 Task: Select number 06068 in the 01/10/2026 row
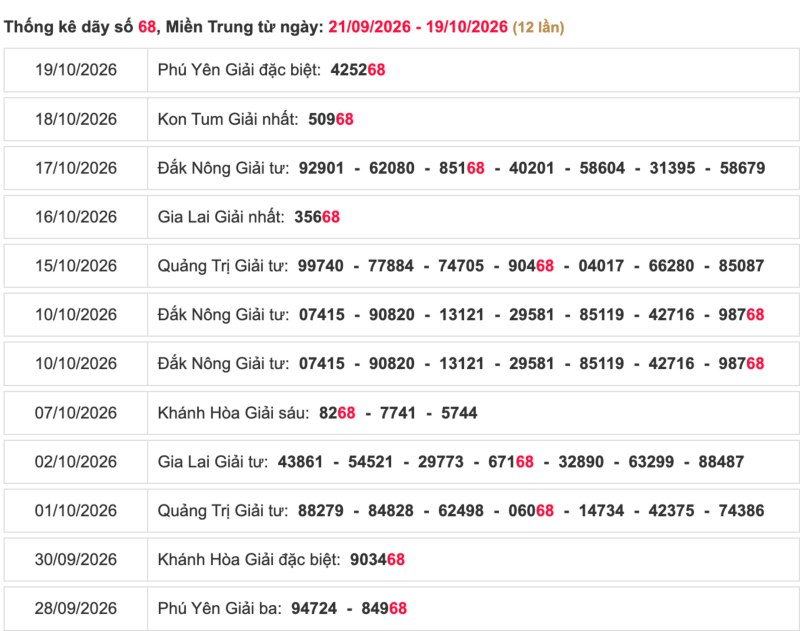tap(531, 511)
